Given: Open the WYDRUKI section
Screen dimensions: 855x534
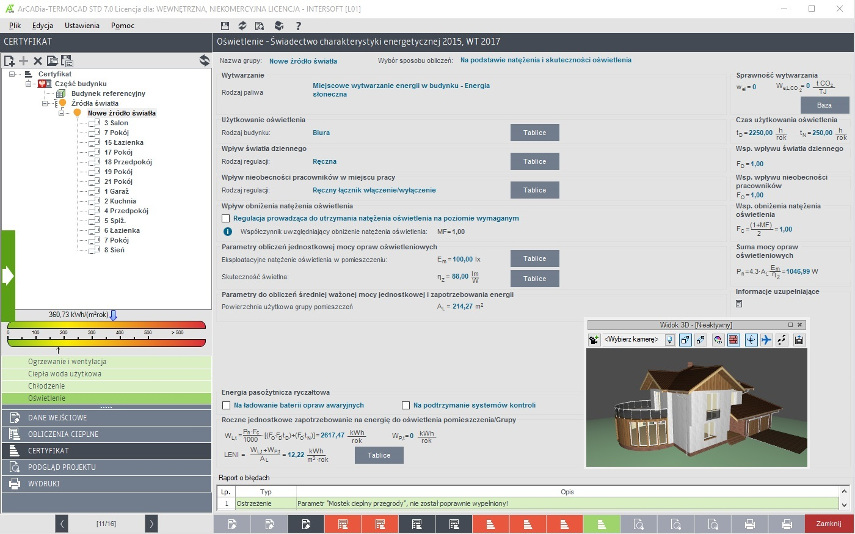Looking at the screenshot, I should [106, 483].
